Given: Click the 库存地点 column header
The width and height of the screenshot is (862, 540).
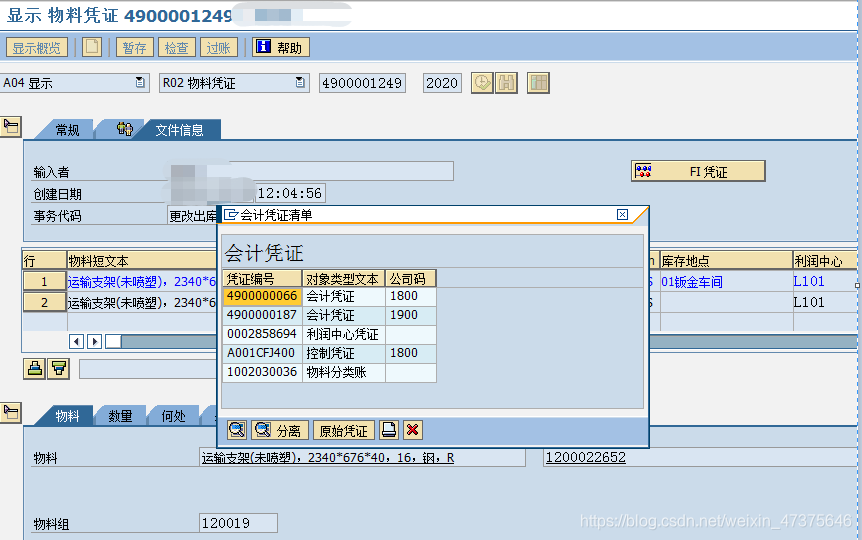Looking at the screenshot, I should 726,261.
